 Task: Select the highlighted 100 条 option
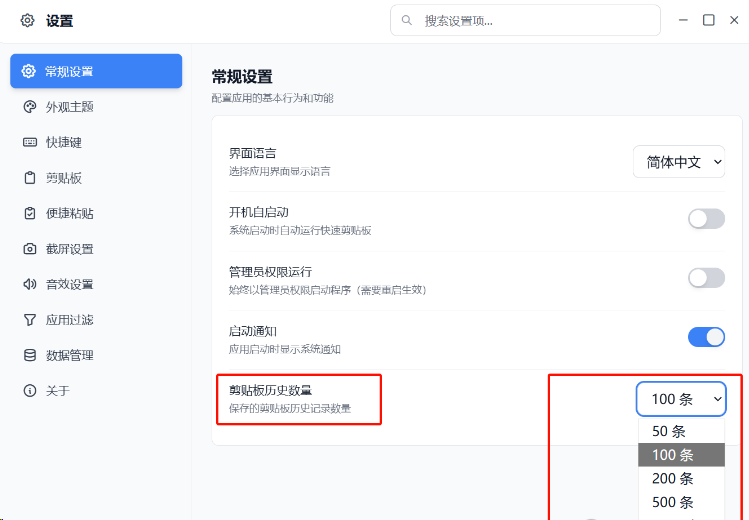tap(681, 455)
